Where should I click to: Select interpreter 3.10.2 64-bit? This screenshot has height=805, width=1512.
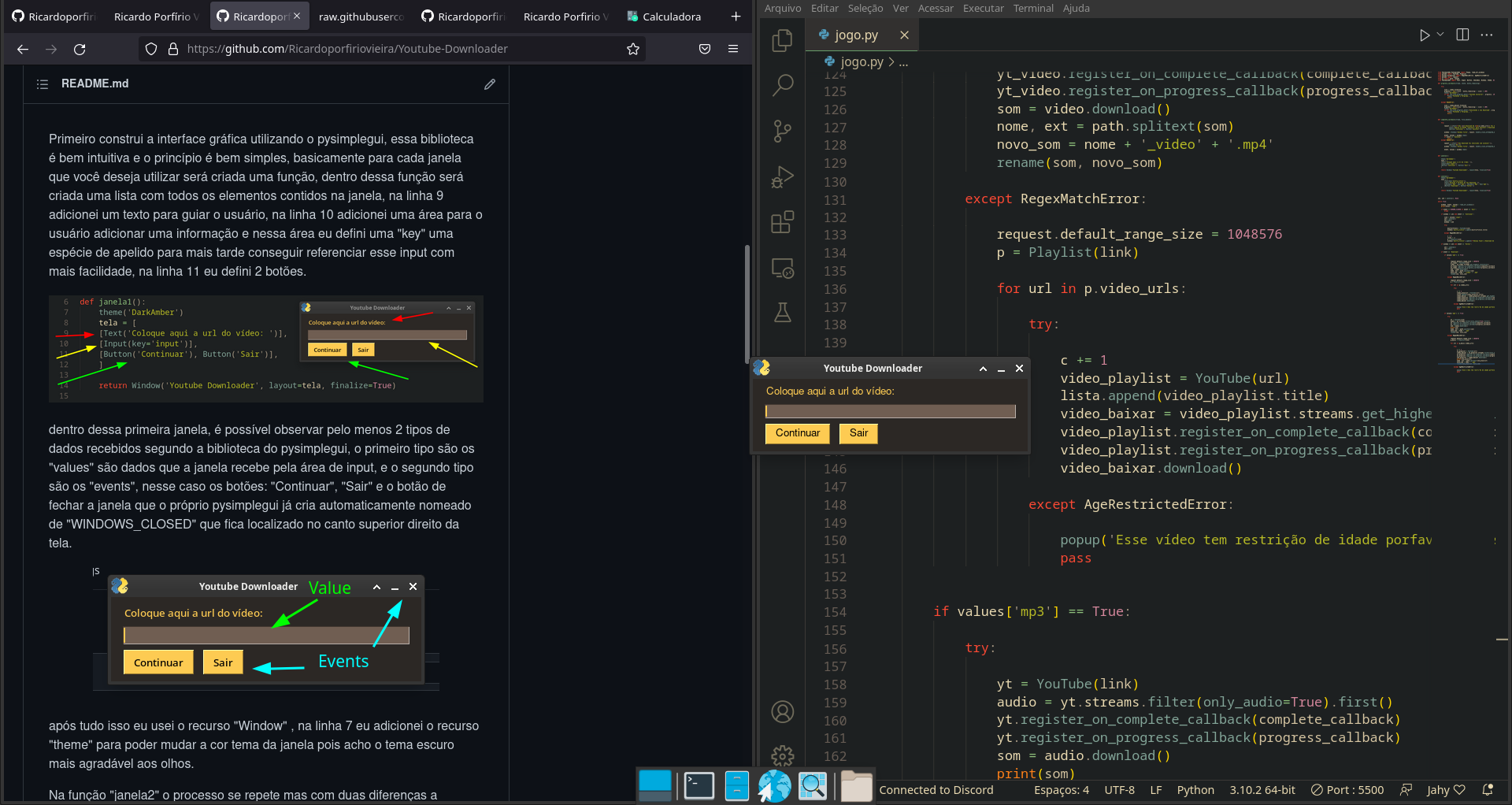click(1262, 790)
